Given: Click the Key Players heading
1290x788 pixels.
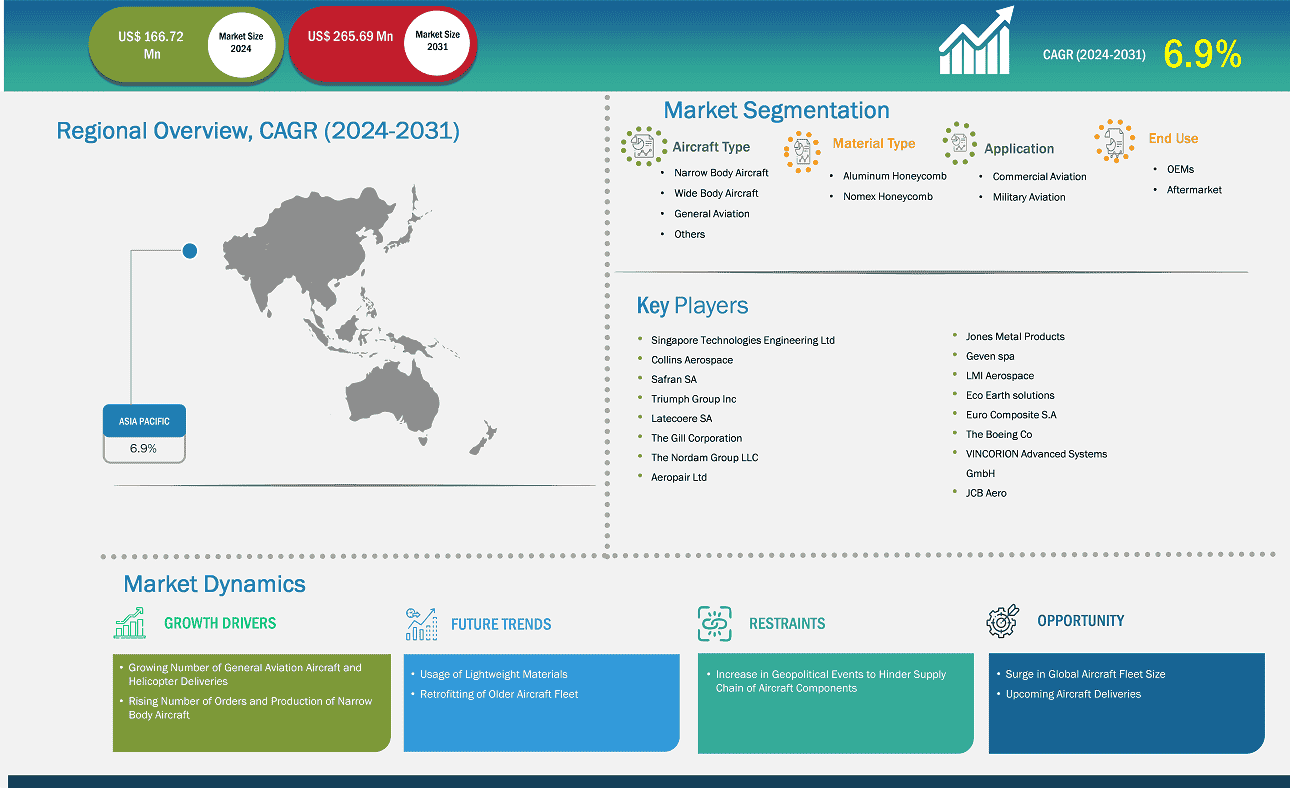Looking at the screenshot, I should (x=692, y=306).
